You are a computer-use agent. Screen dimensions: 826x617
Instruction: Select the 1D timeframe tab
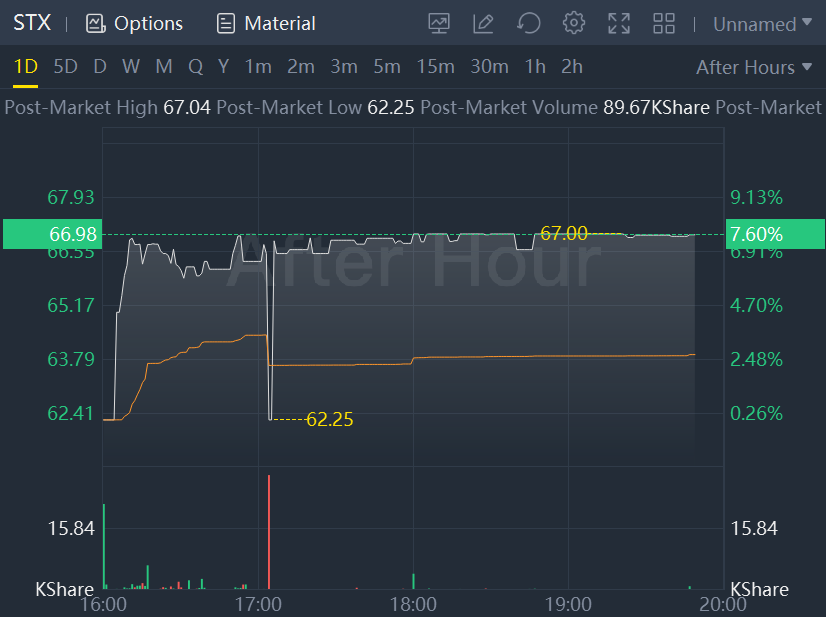[25, 67]
